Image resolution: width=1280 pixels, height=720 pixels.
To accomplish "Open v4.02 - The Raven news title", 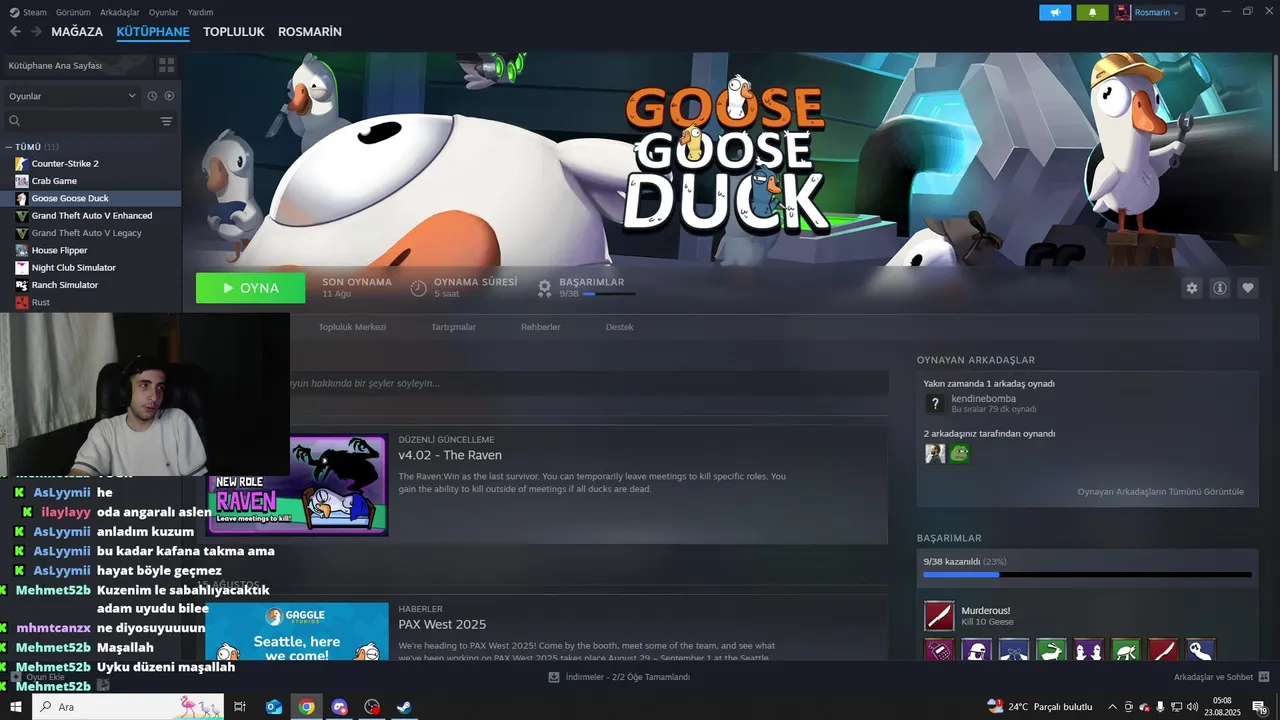I will (x=450, y=455).
